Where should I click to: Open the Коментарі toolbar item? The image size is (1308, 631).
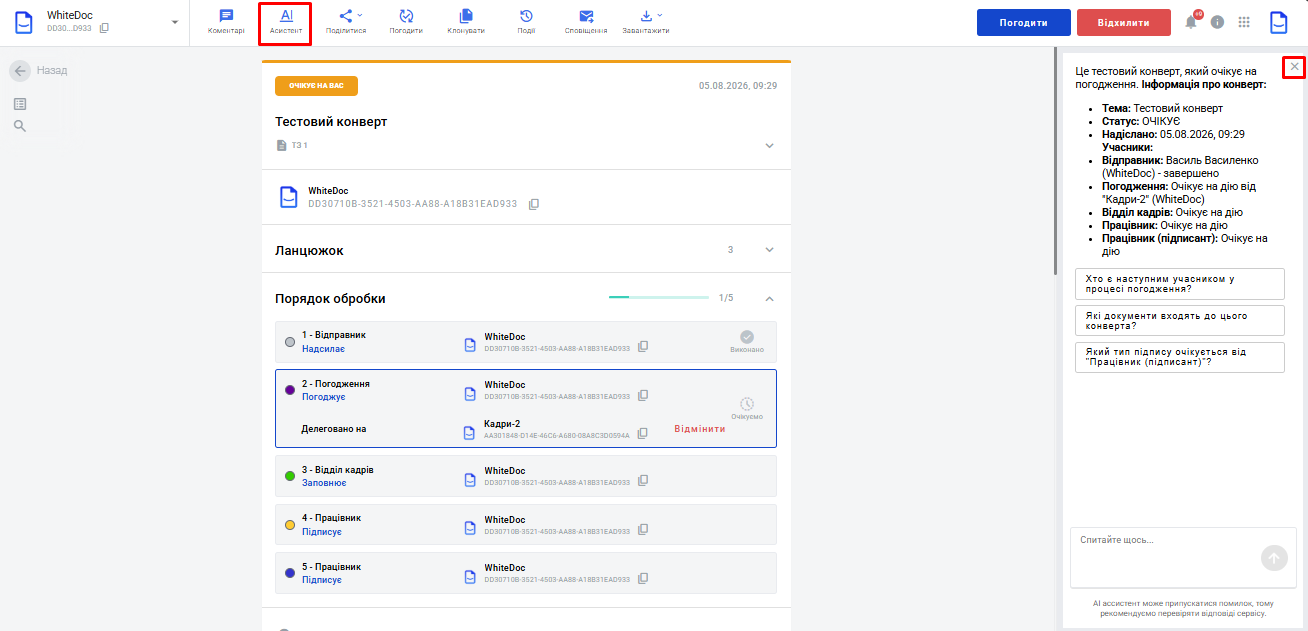point(226,22)
